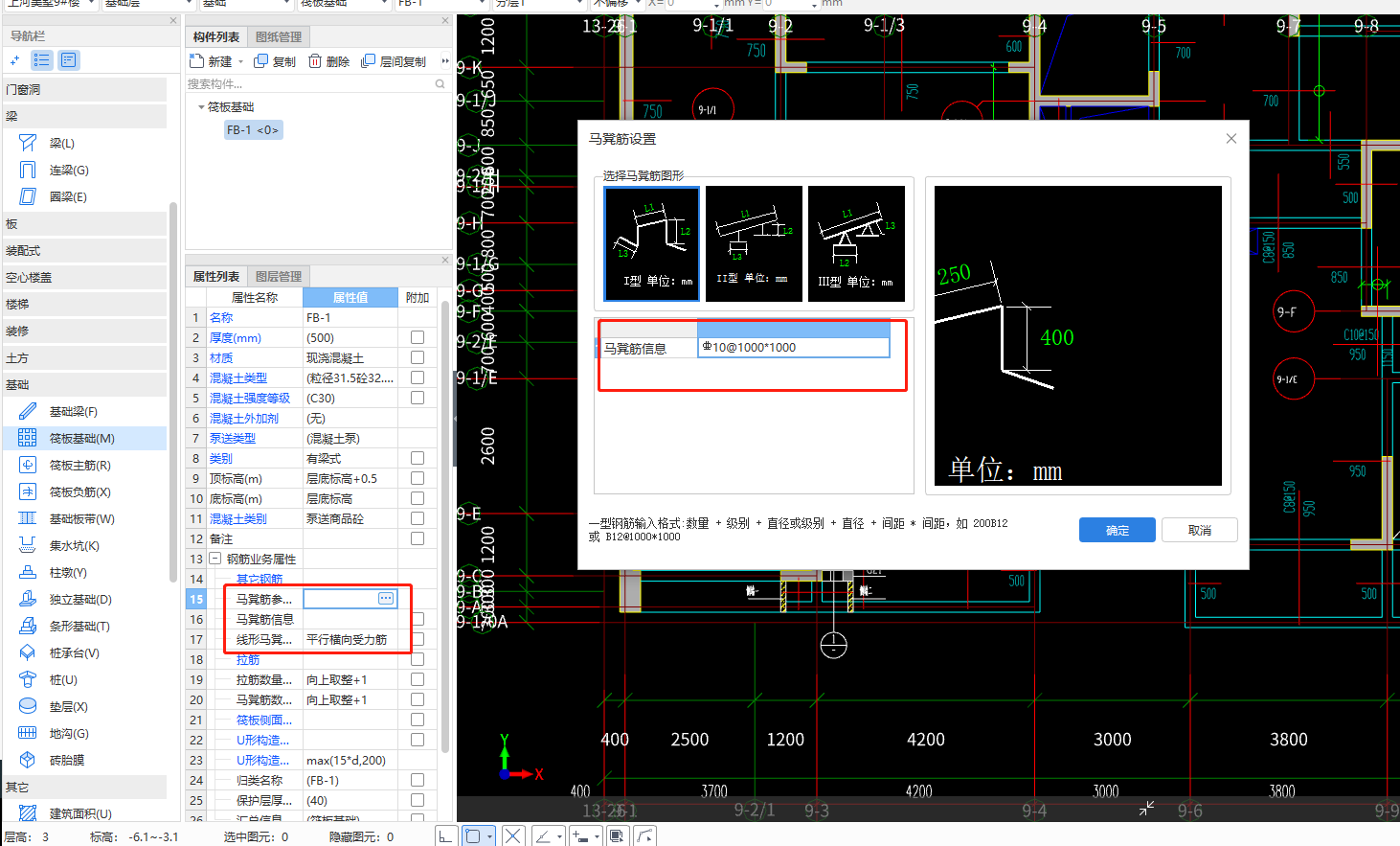The width and height of the screenshot is (1400, 846).
Task: Select the 集水坑(K) sump pit icon
Action: point(28,545)
